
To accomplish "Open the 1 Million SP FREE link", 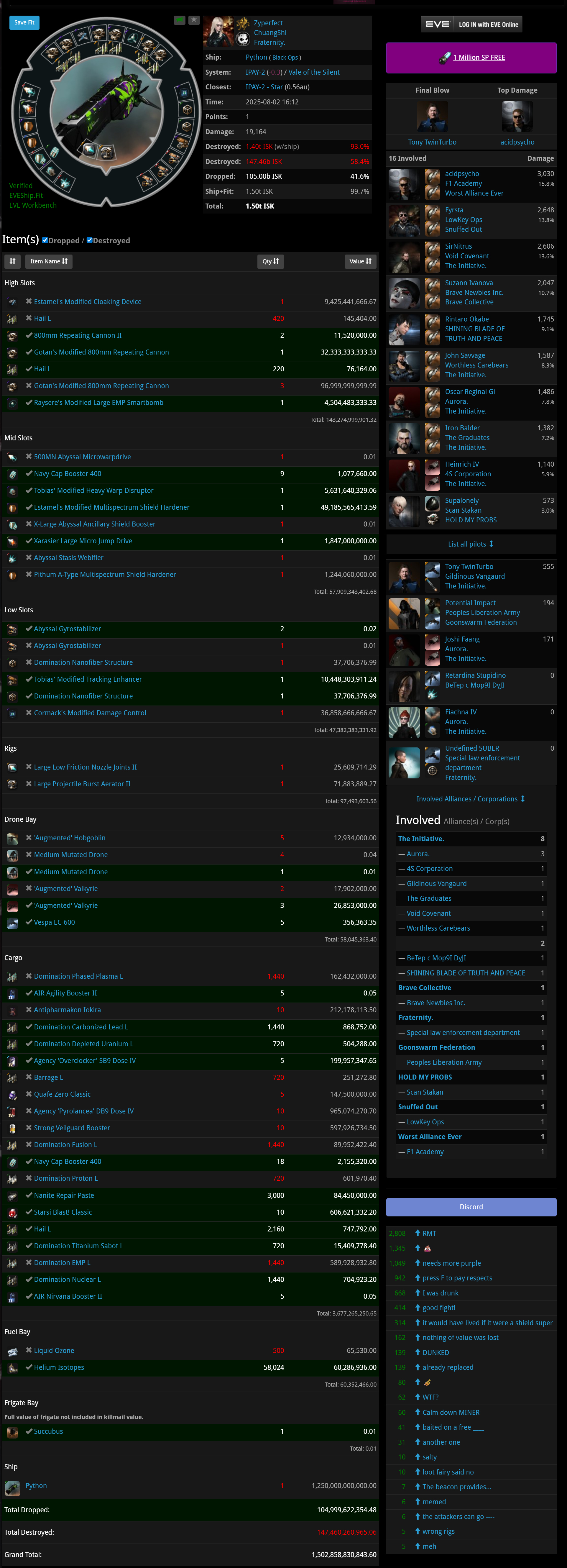I will click(x=479, y=58).
